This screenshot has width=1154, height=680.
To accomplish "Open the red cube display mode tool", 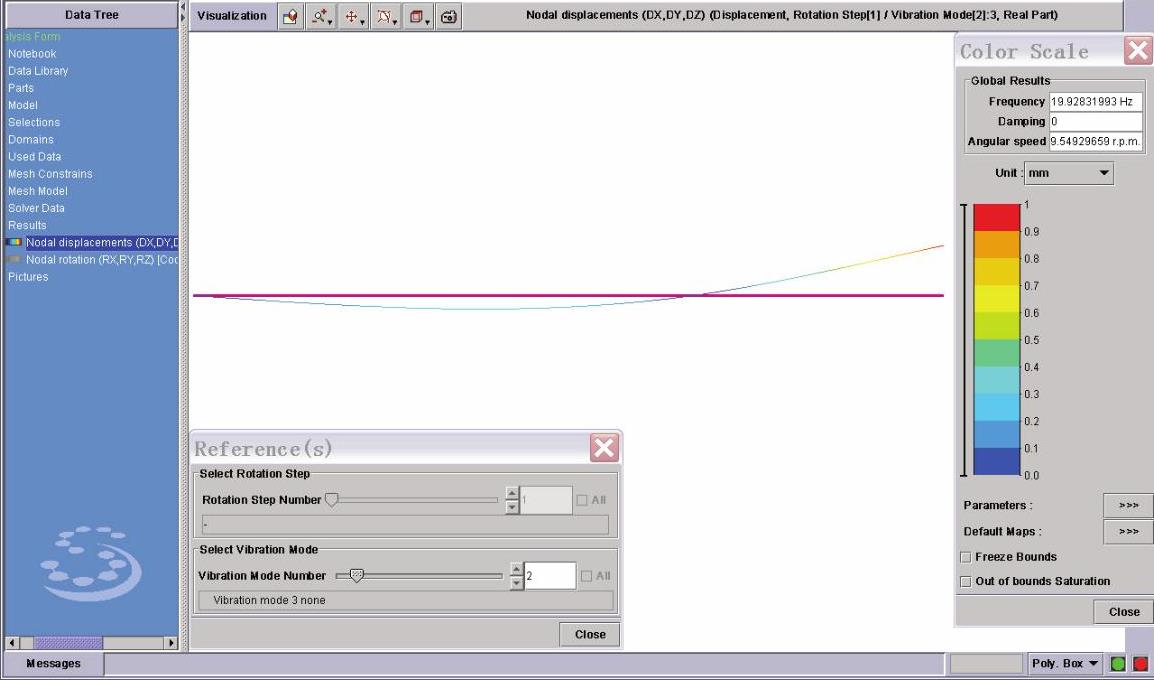I will pos(417,16).
